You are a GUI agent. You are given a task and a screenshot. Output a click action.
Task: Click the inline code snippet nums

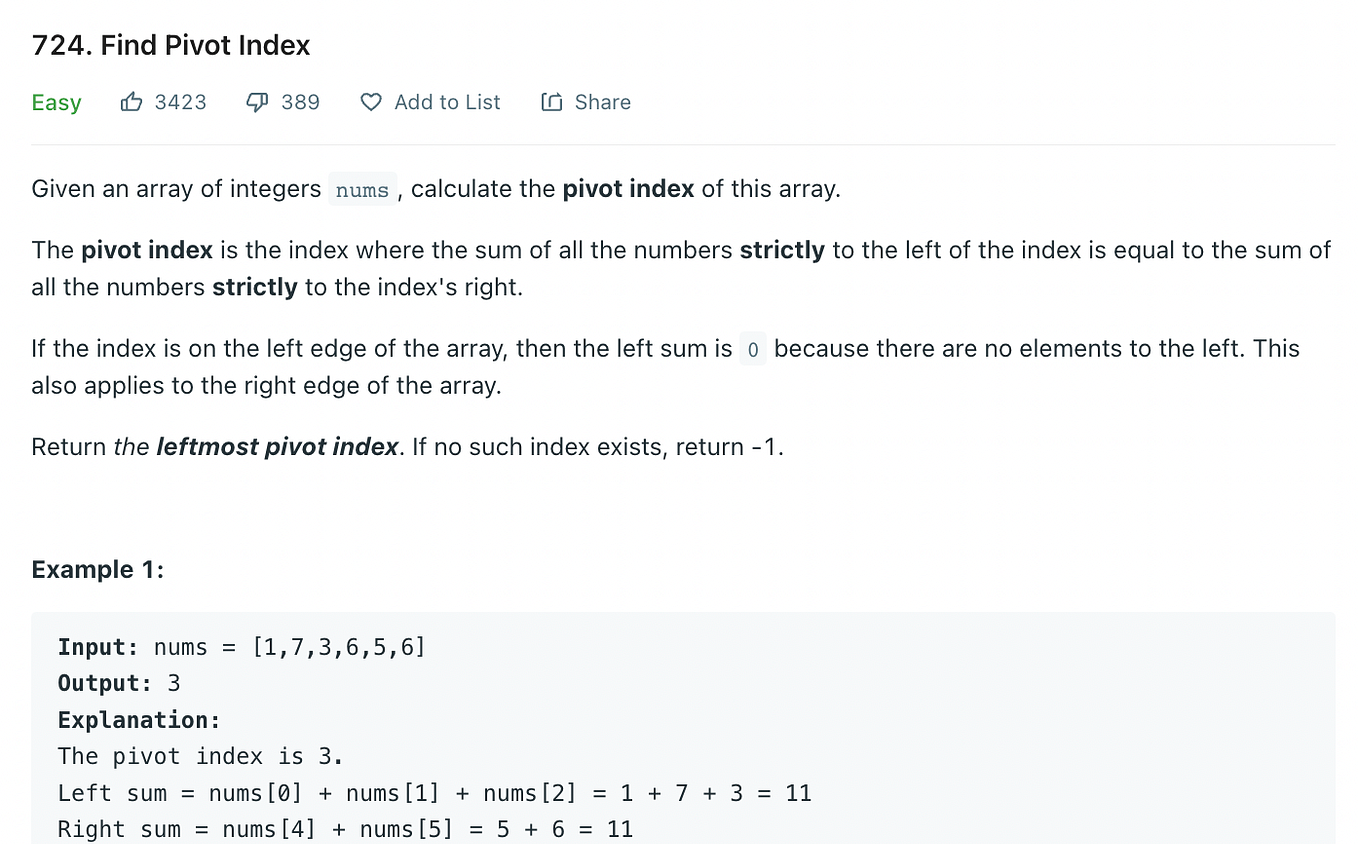tap(362, 189)
